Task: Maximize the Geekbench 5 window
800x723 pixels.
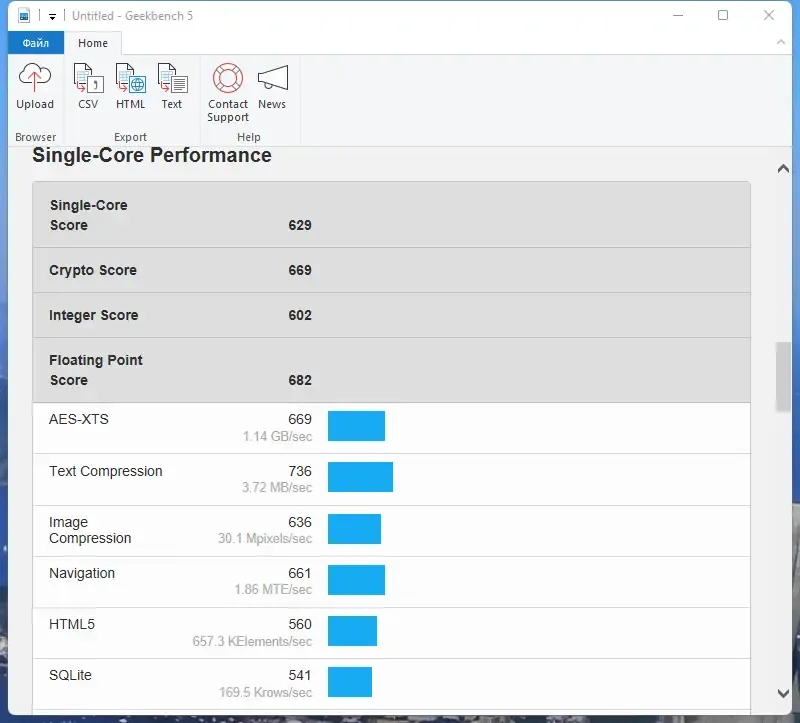Action: (x=723, y=15)
